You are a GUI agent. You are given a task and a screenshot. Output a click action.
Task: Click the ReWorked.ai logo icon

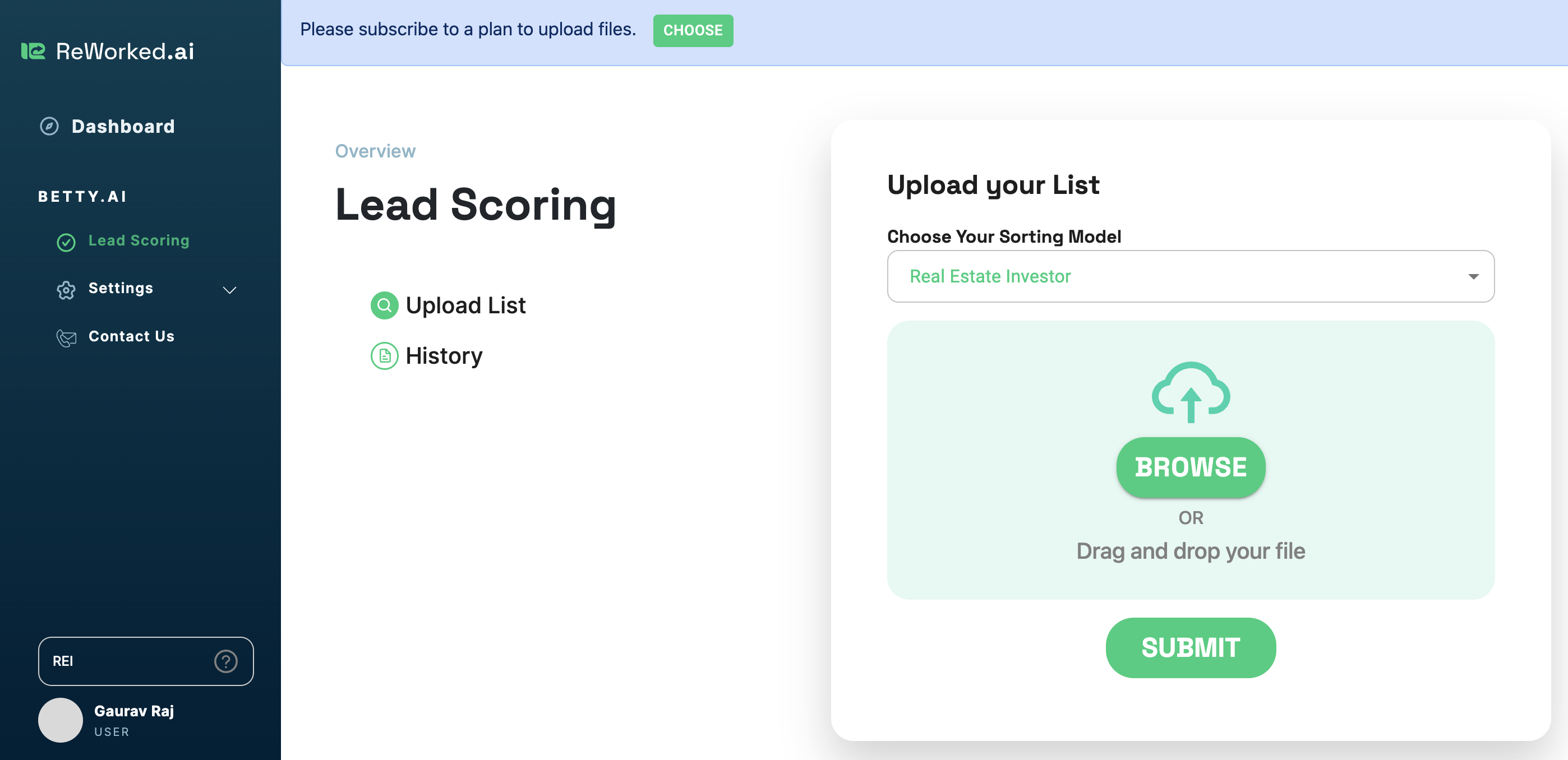point(33,51)
